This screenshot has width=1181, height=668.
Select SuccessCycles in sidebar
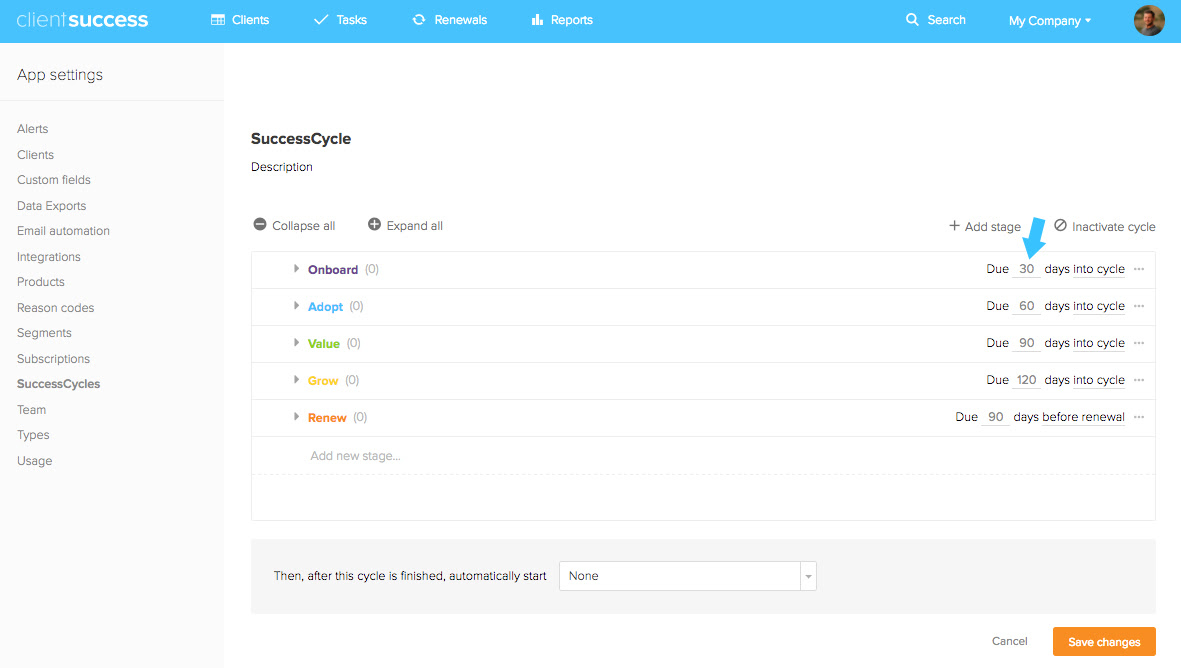[58, 384]
